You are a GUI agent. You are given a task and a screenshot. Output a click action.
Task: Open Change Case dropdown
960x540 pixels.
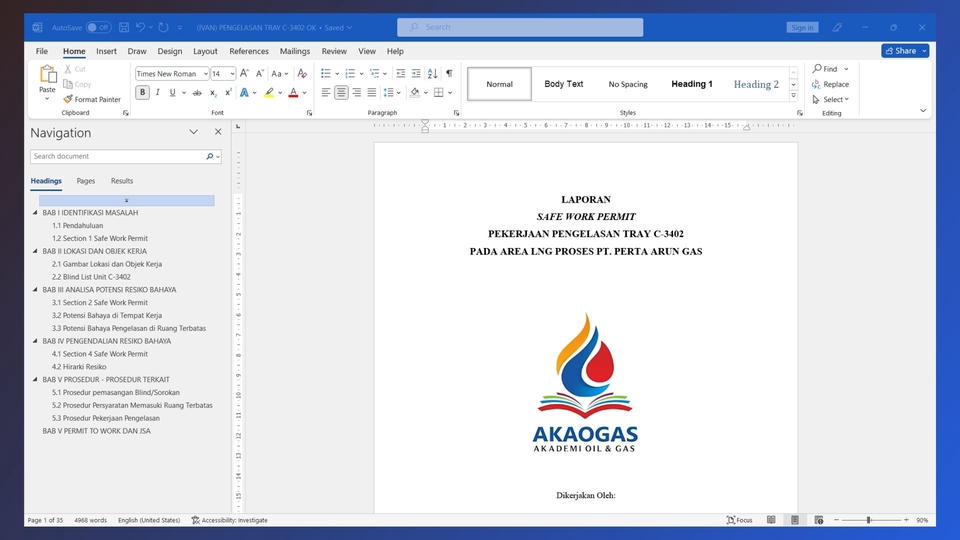tap(279, 73)
